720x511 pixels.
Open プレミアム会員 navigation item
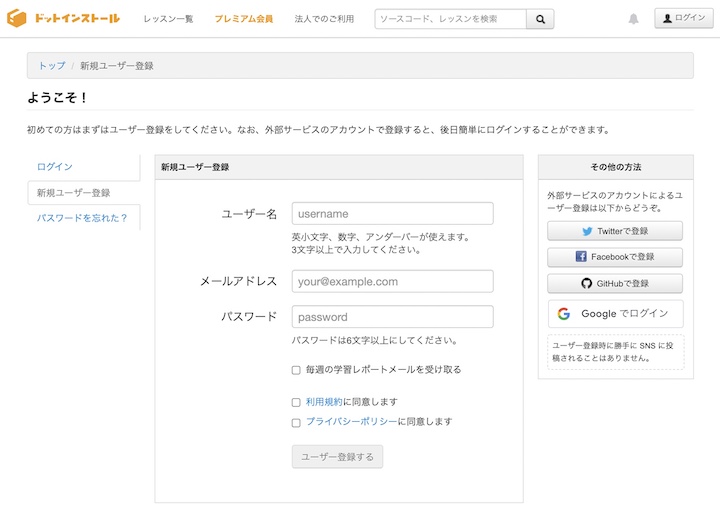click(243, 19)
